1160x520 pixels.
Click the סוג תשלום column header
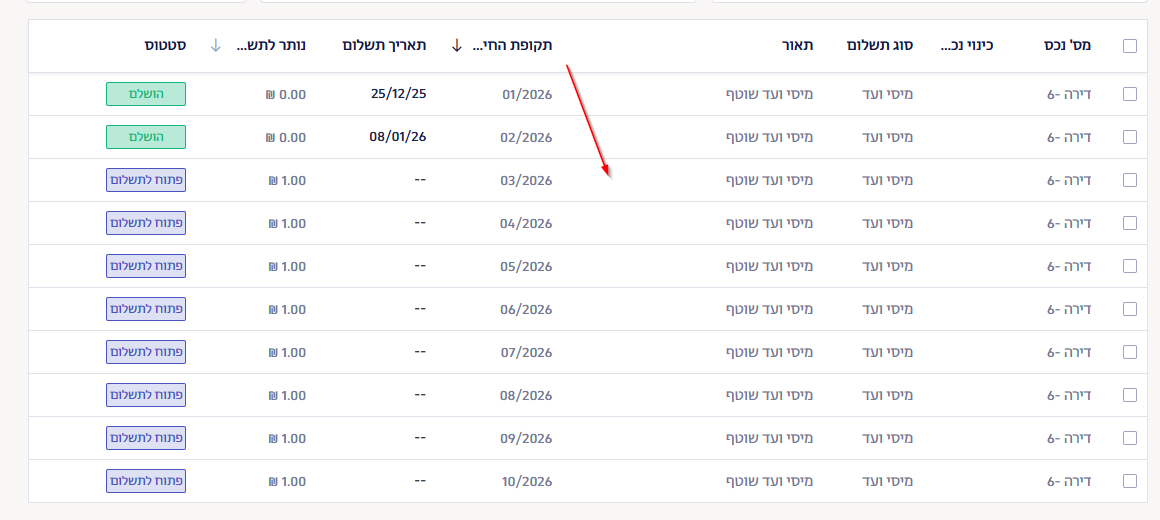click(x=879, y=46)
